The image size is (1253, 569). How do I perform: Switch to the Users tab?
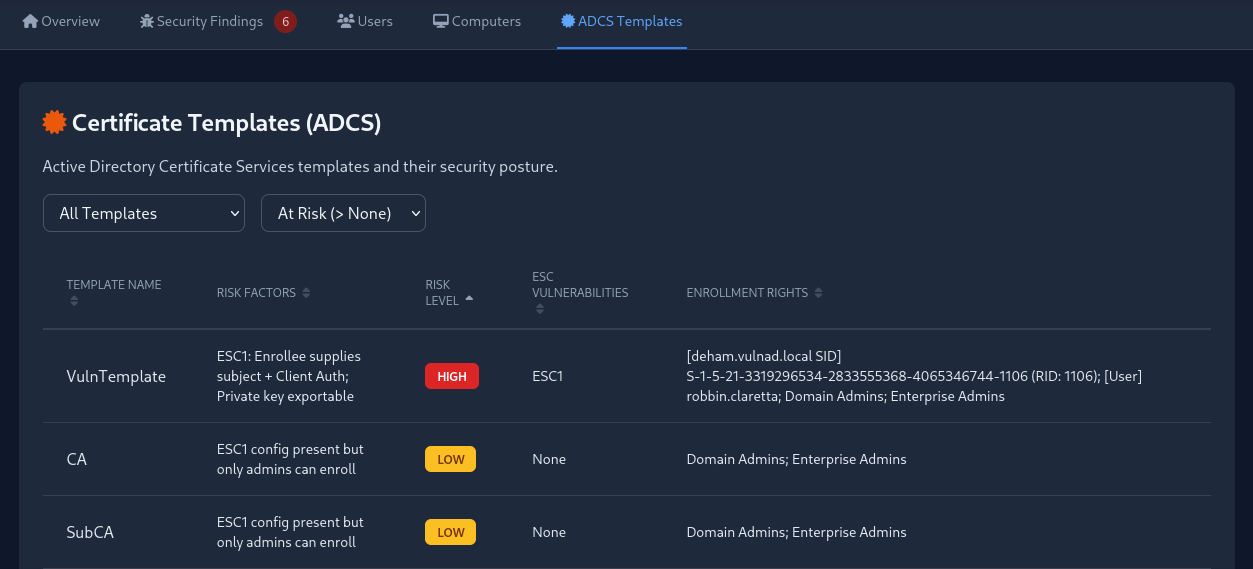(365, 21)
